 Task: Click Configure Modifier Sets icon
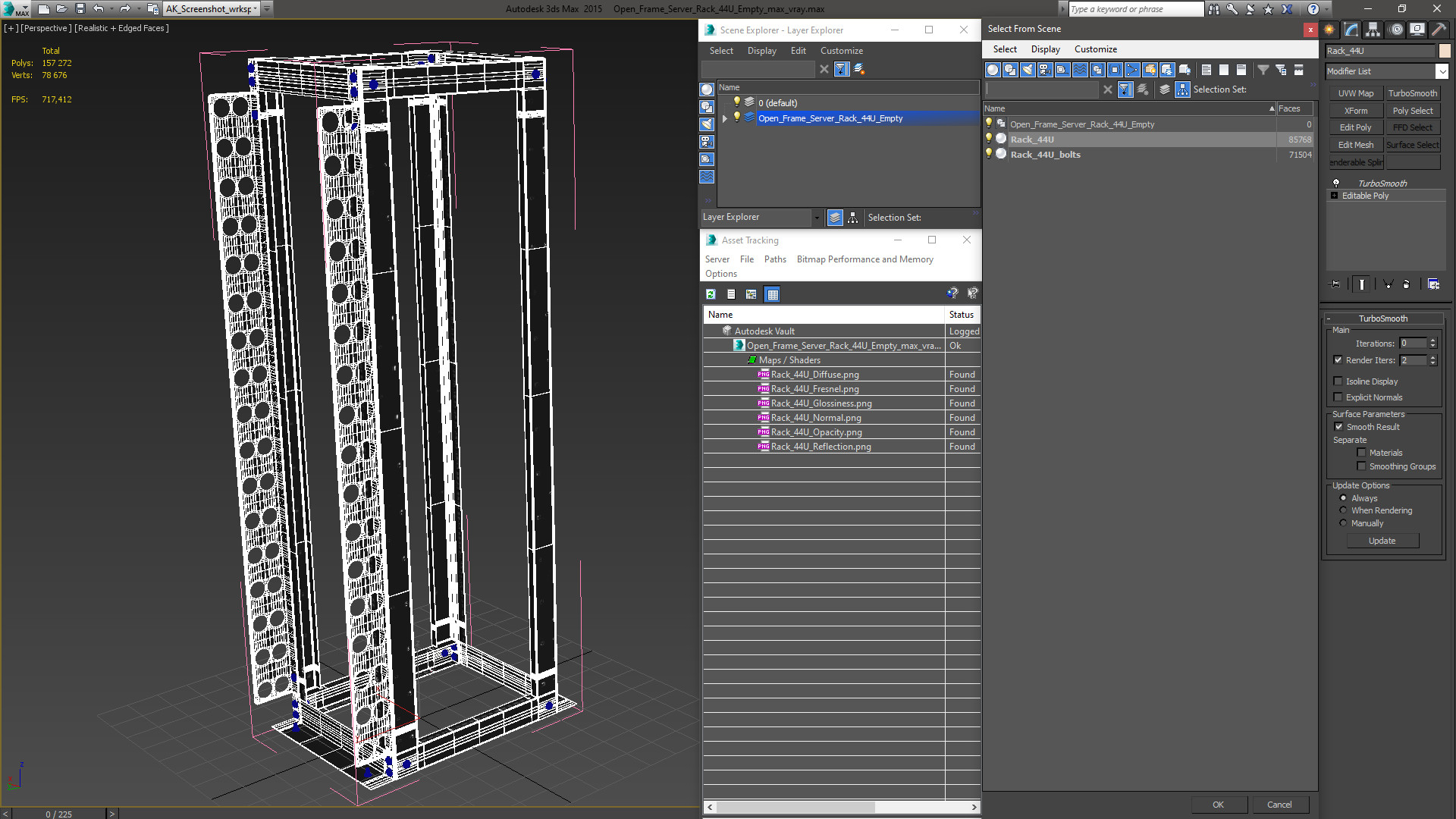point(1433,284)
